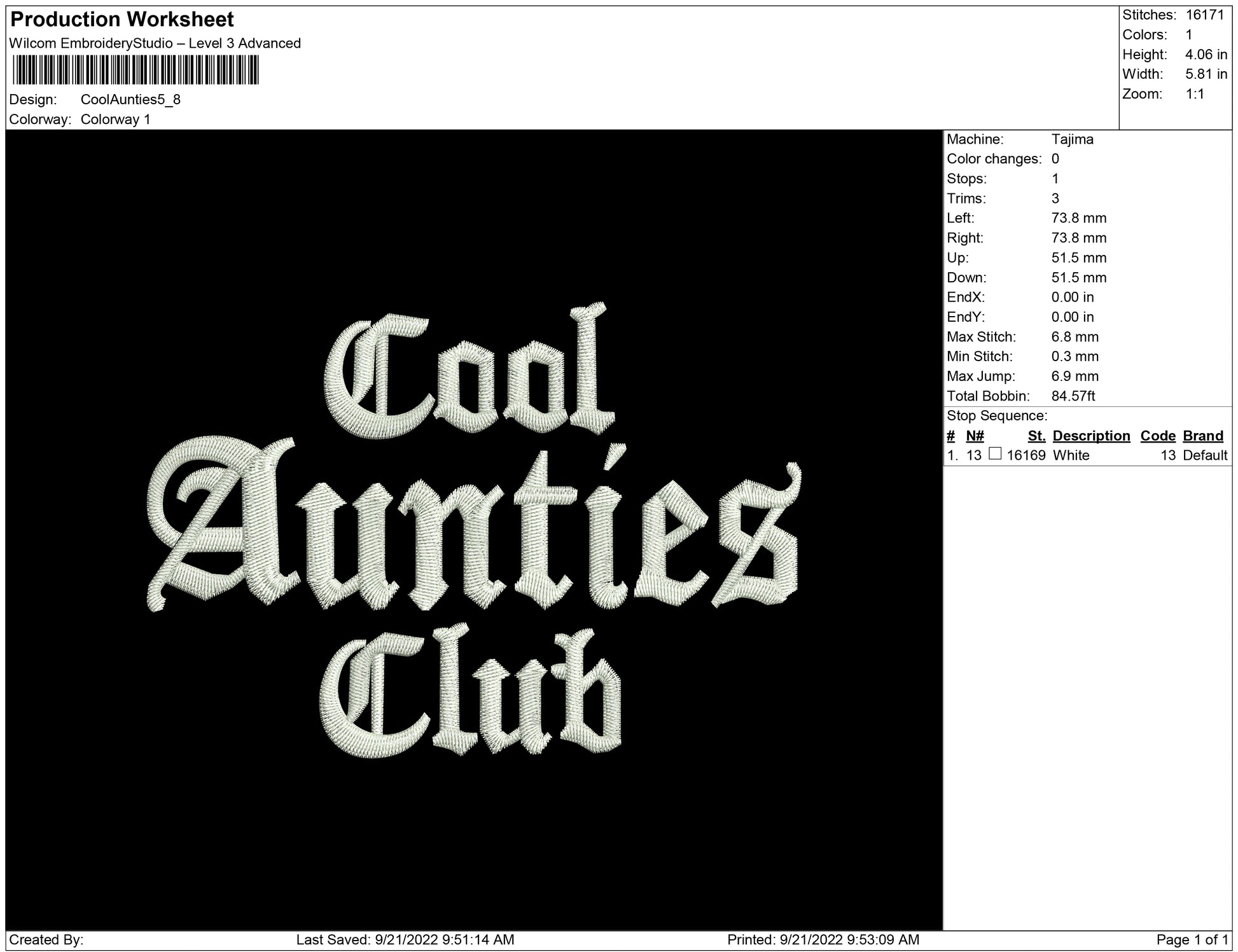The height and width of the screenshot is (952, 1238).
Task: Click the Code column header
Action: (1158, 436)
